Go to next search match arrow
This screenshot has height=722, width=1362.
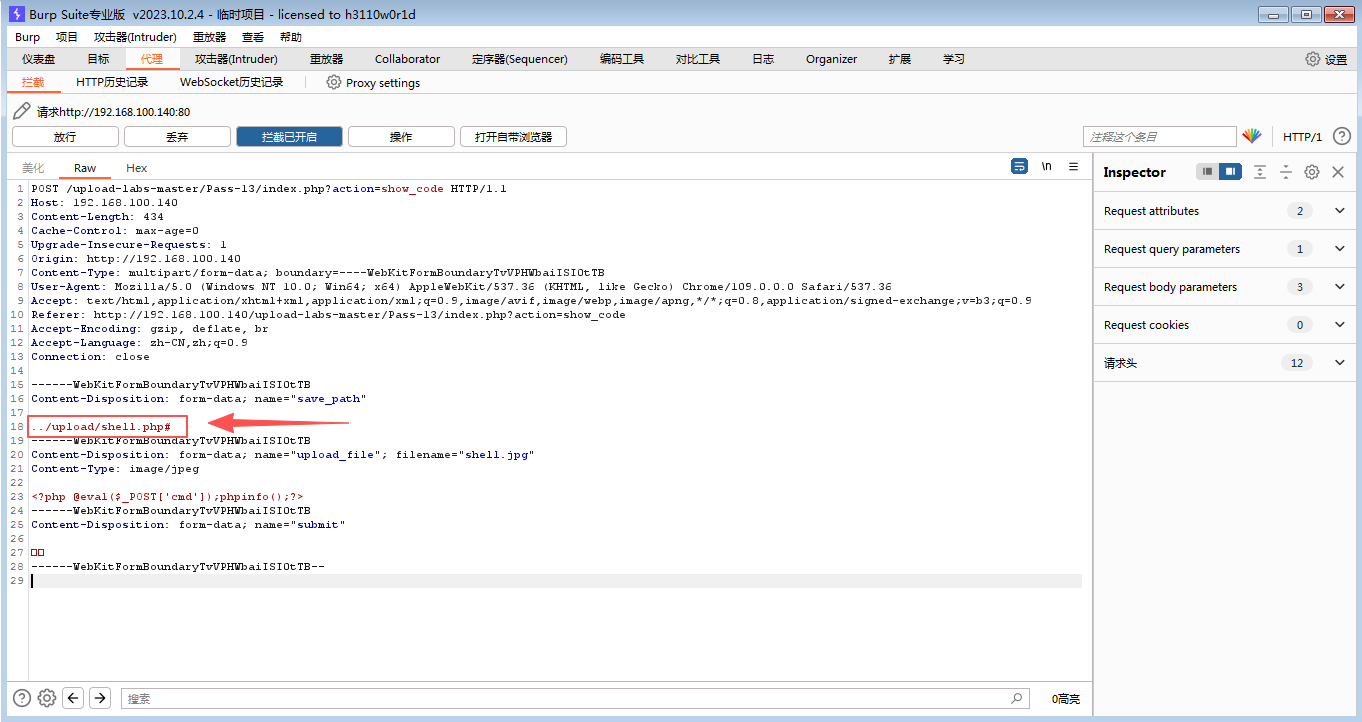99,698
